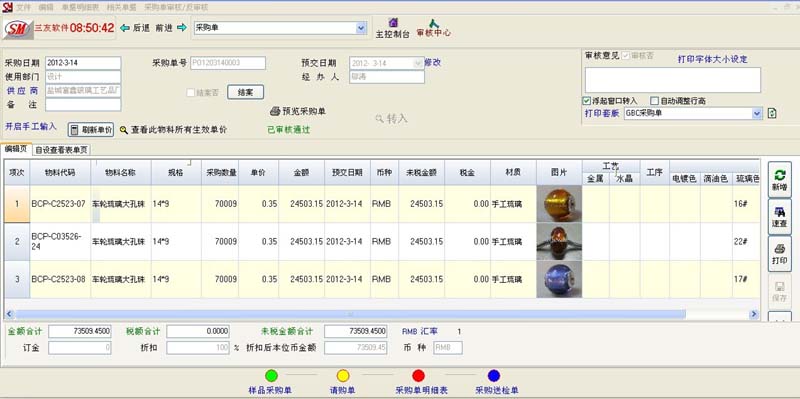Viewport: 800px width, 399px height.
Task: Open the 编辑 menu
Action: (46, 8)
